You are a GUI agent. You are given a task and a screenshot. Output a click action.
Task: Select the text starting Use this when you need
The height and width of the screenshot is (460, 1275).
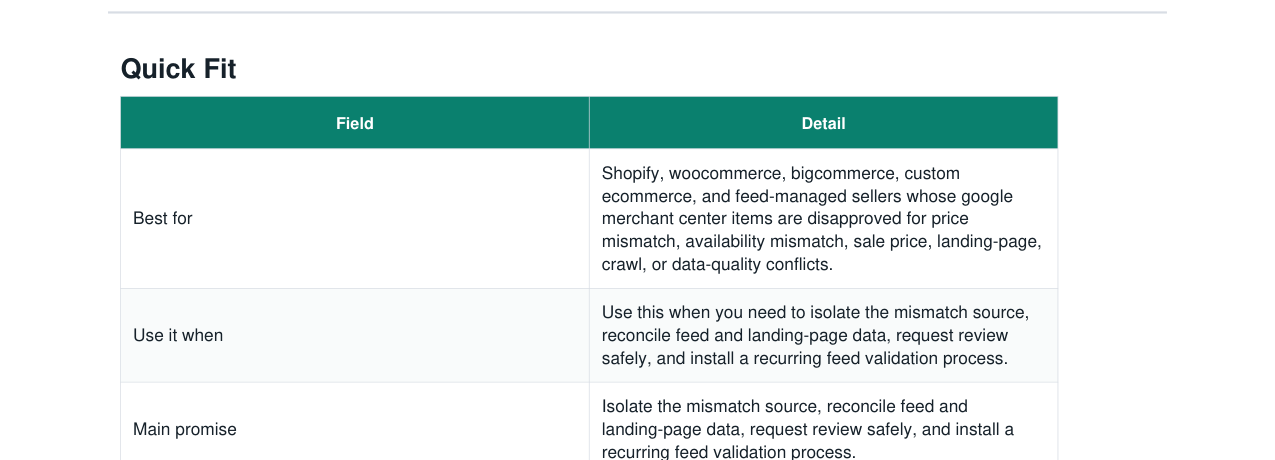pyautogui.click(x=815, y=335)
